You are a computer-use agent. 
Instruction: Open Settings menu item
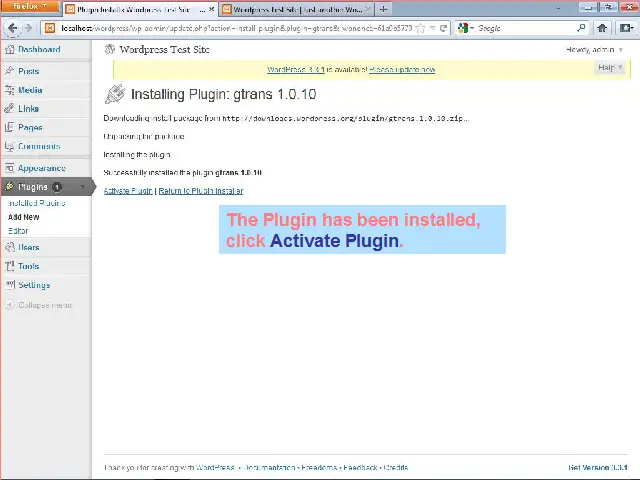pos(34,285)
